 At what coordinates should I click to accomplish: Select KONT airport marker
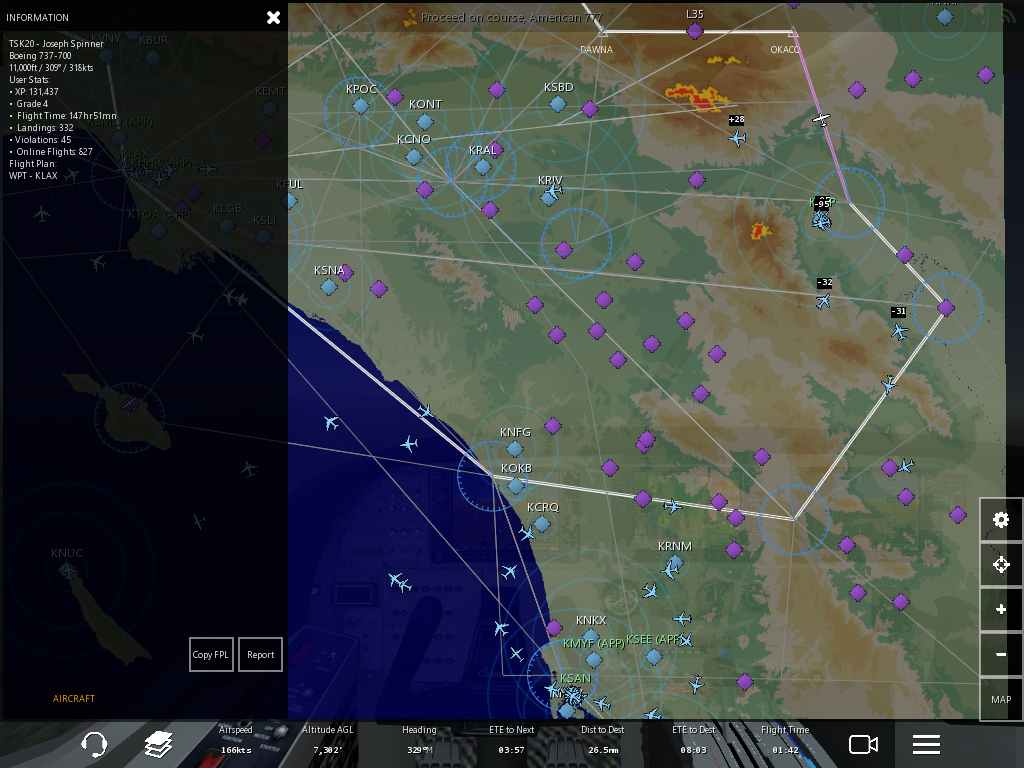pyautogui.click(x=425, y=121)
